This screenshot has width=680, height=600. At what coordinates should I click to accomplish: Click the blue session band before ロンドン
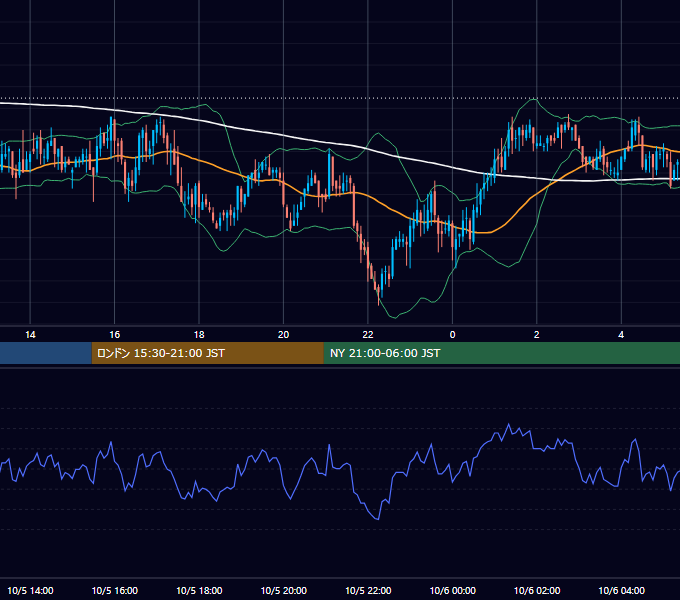coord(46,353)
